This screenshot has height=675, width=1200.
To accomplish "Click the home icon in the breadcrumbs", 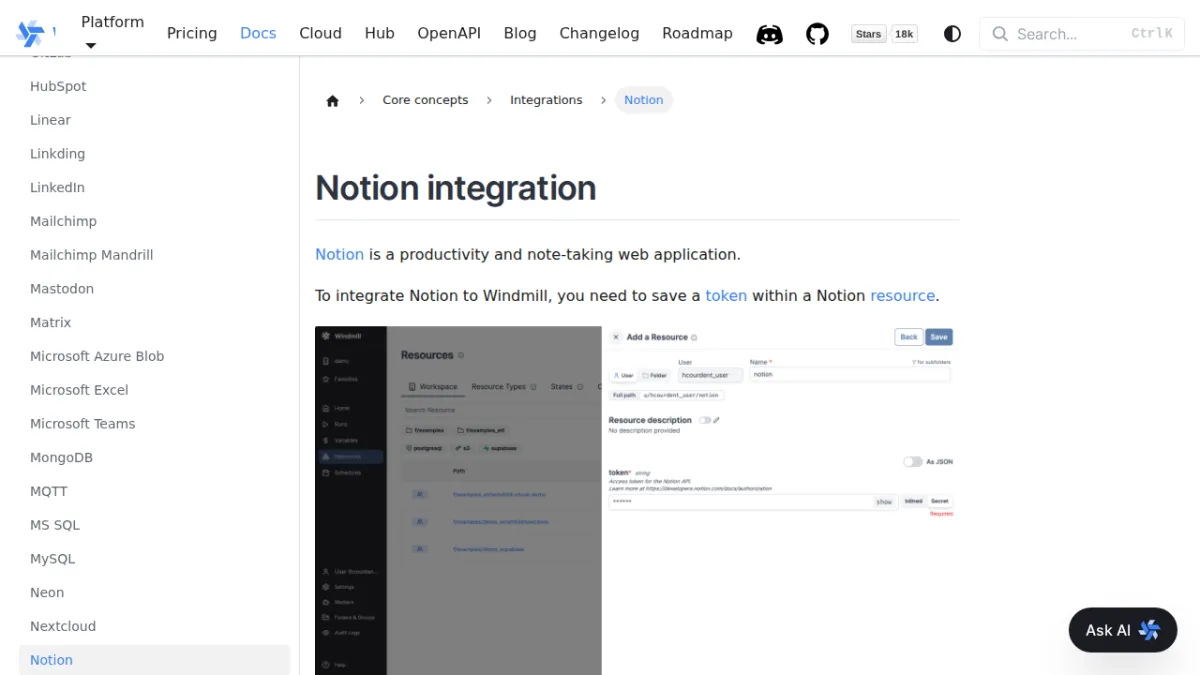I will 333,100.
